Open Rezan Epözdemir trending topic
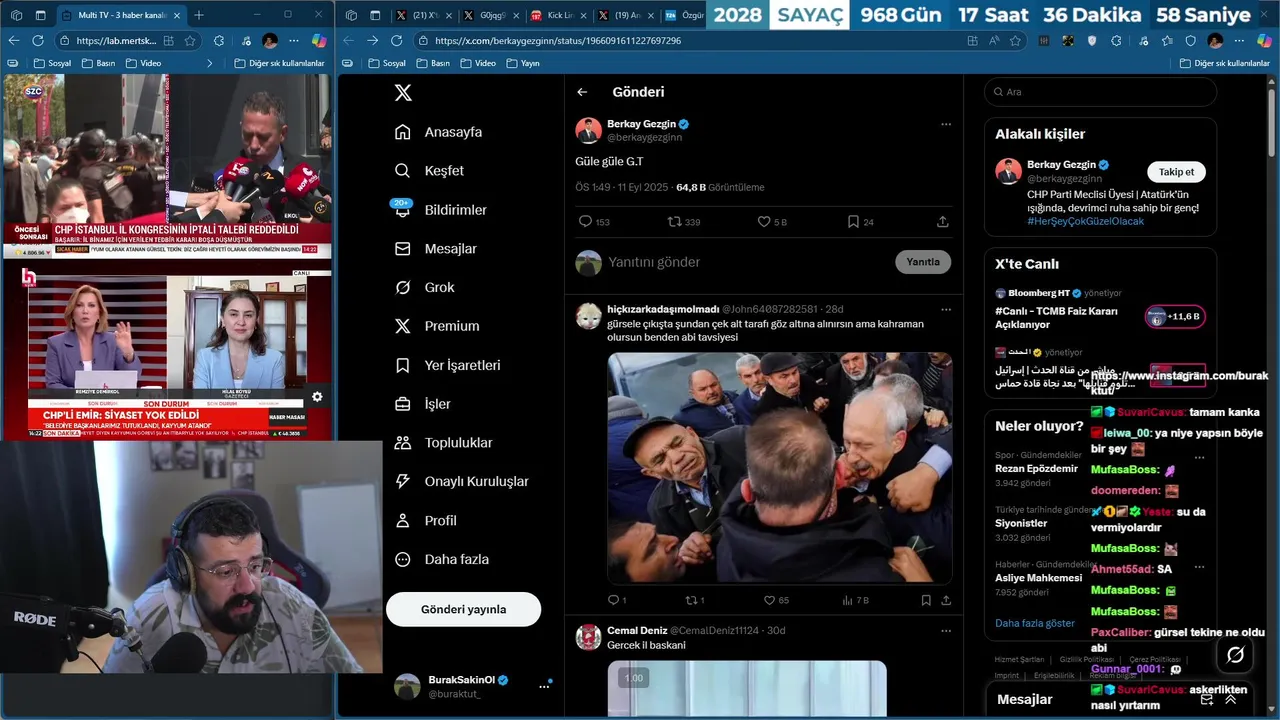Image resolution: width=1280 pixels, height=720 pixels. click(x=1036, y=469)
